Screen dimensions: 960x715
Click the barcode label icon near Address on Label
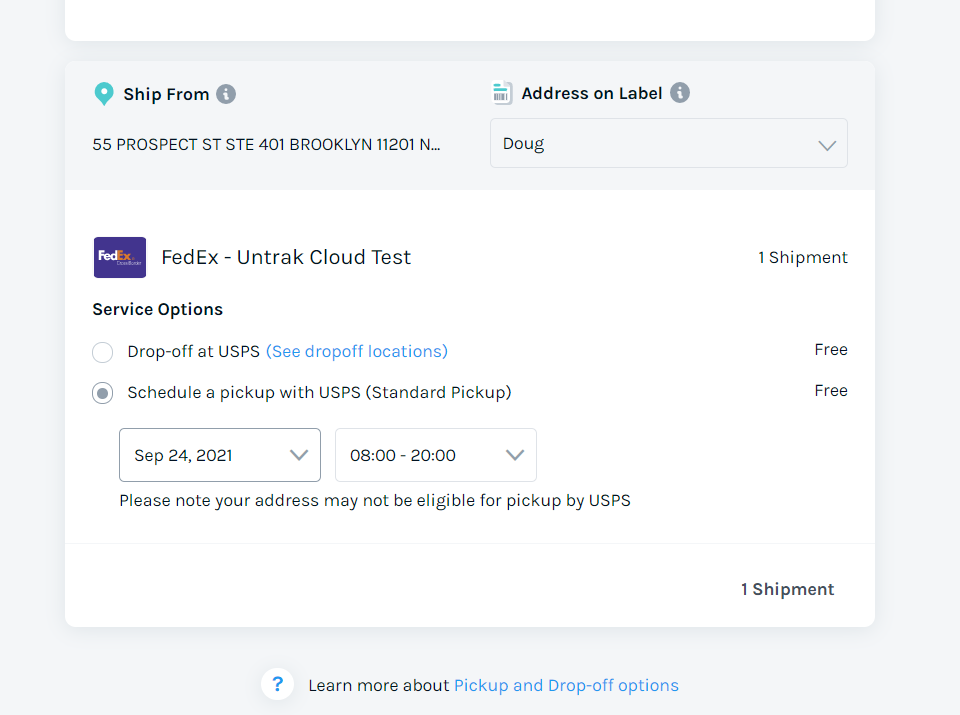pos(502,93)
